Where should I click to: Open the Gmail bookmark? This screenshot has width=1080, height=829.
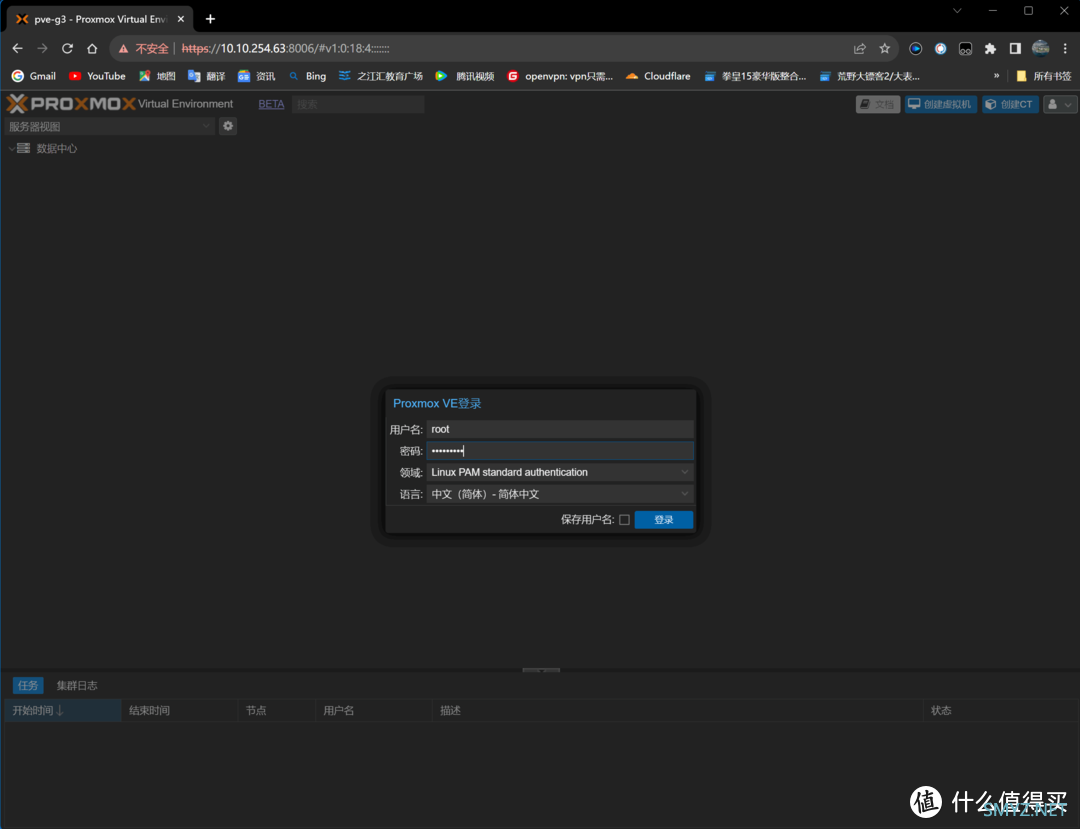(x=34, y=76)
